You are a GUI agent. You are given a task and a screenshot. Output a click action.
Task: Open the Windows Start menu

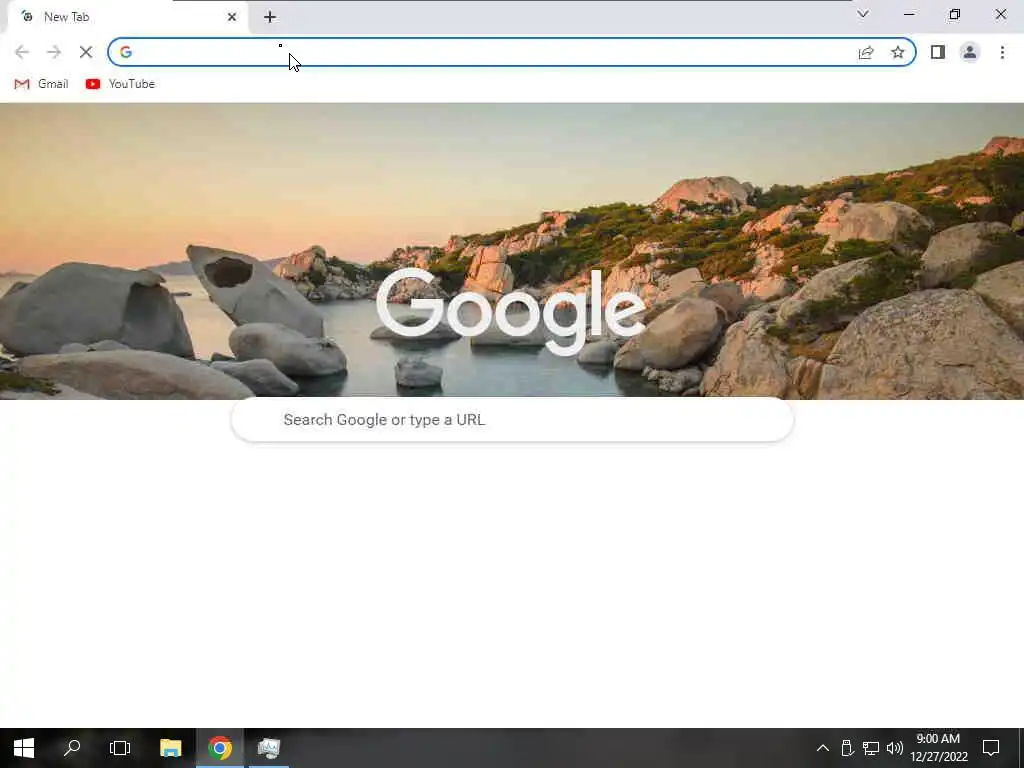(x=24, y=748)
